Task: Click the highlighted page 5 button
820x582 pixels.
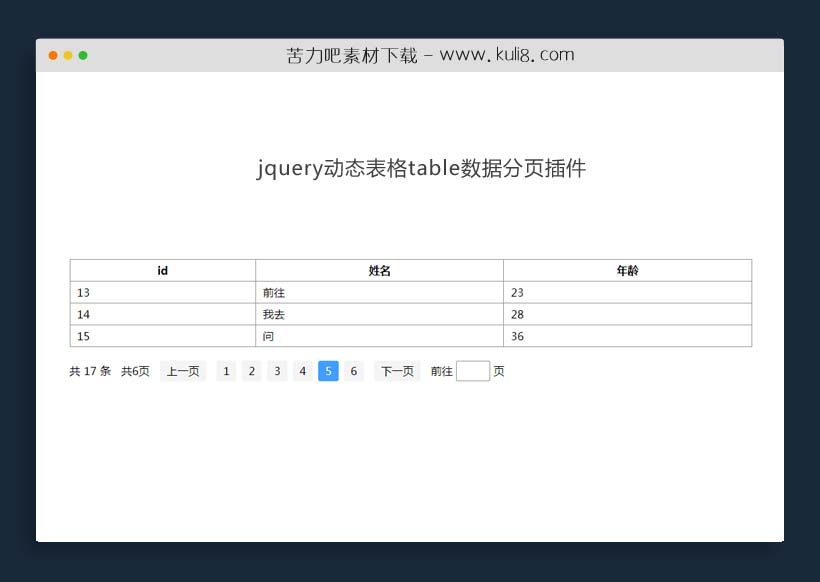Action: [x=328, y=371]
